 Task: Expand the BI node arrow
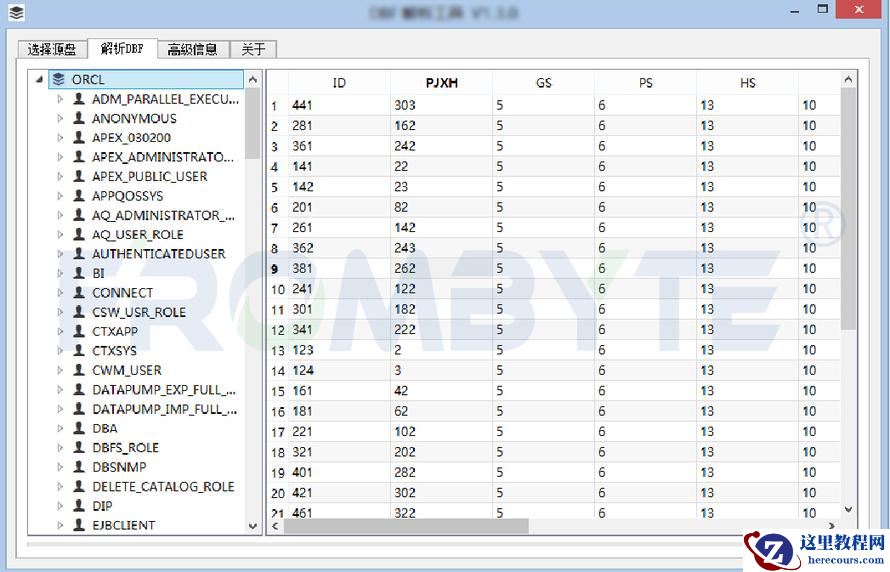(x=60, y=273)
